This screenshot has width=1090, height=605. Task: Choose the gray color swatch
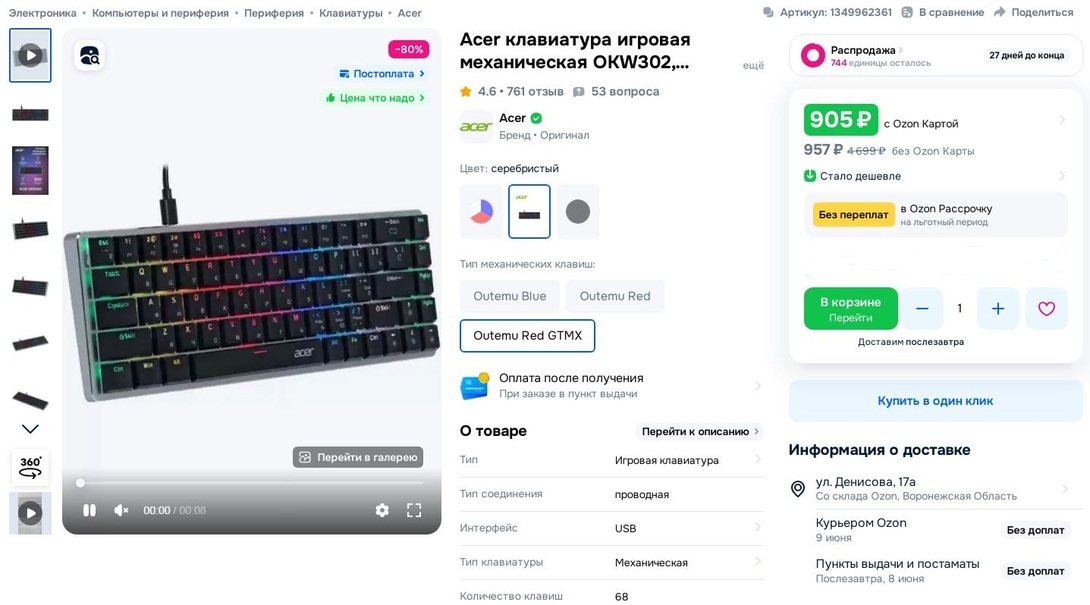click(x=578, y=211)
